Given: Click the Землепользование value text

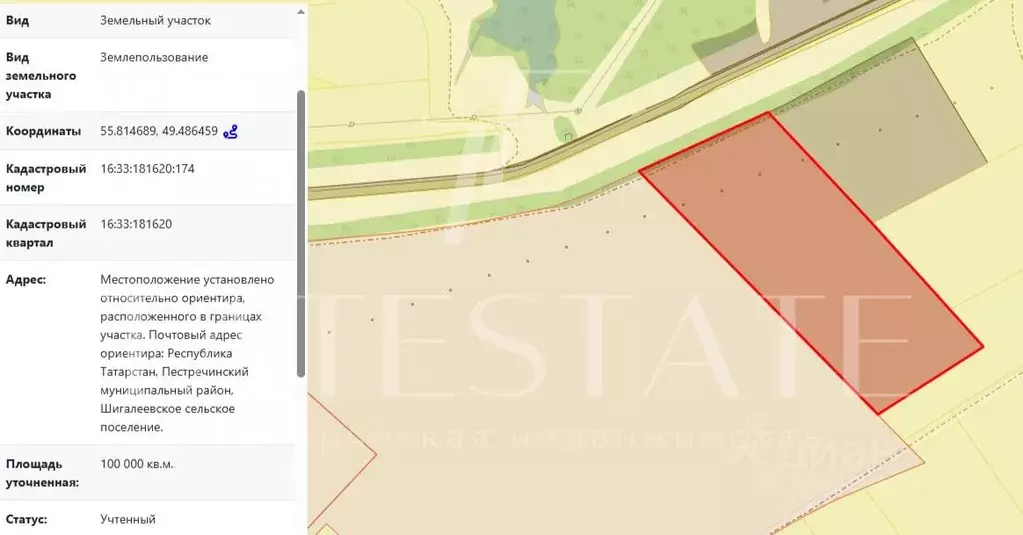Looking at the screenshot, I should pyautogui.click(x=154, y=57).
